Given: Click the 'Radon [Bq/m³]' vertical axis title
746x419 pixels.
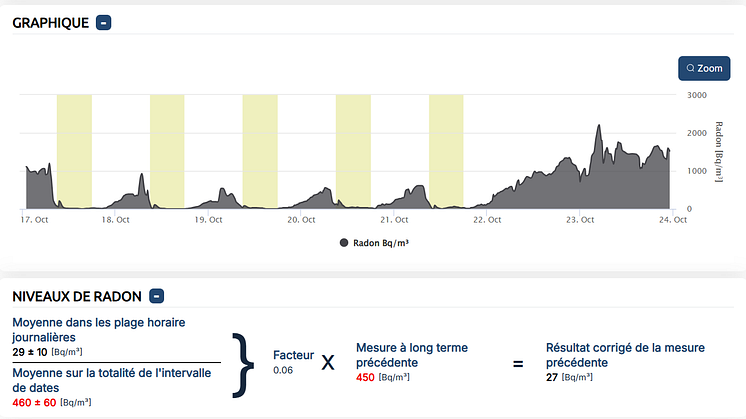Looking at the screenshot, I should [x=719, y=151].
